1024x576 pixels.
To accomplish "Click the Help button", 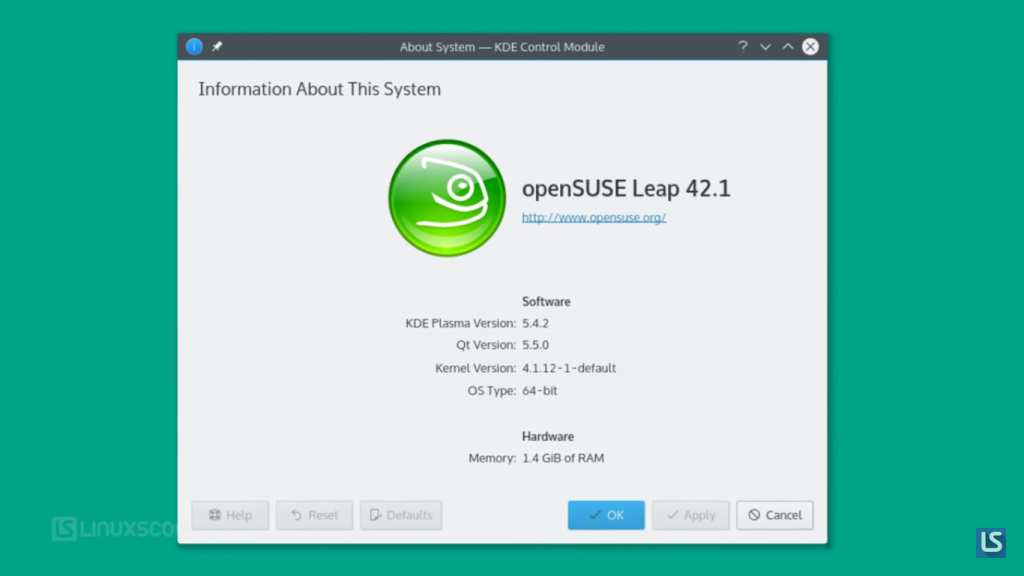I will pyautogui.click(x=230, y=515).
